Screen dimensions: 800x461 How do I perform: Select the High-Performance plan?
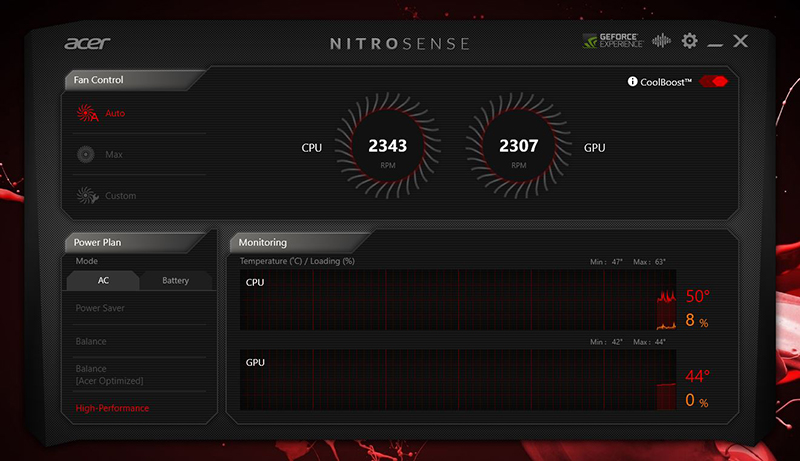coord(112,408)
